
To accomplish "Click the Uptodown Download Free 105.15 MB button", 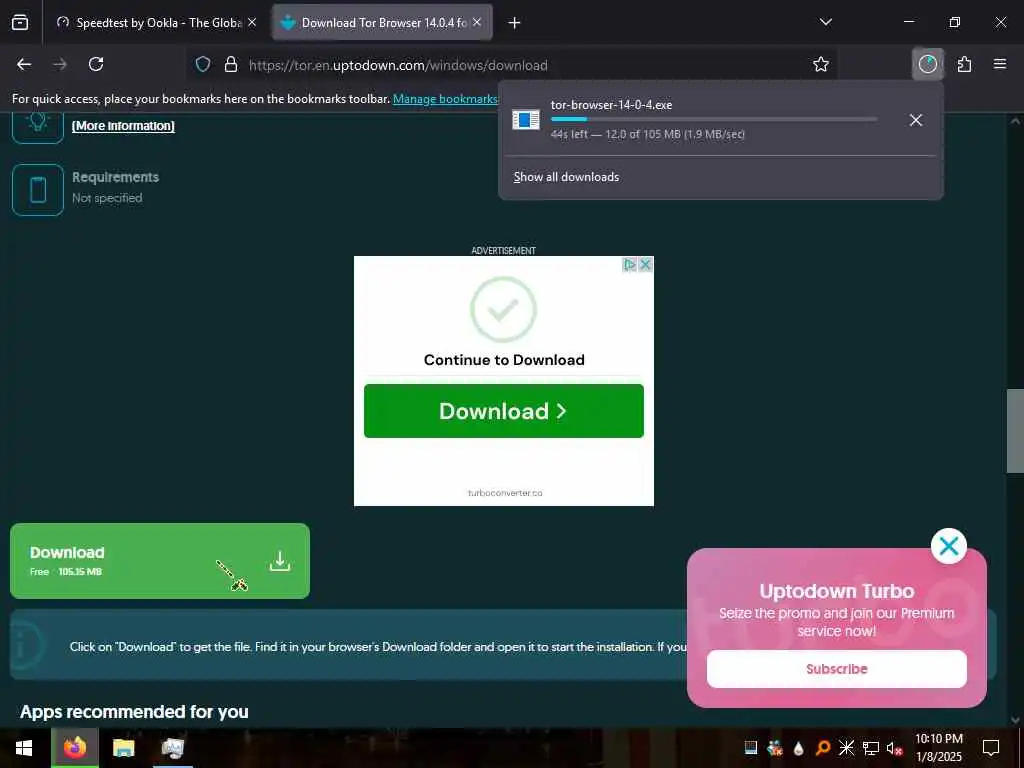I will pyautogui.click(x=160, y=561).
